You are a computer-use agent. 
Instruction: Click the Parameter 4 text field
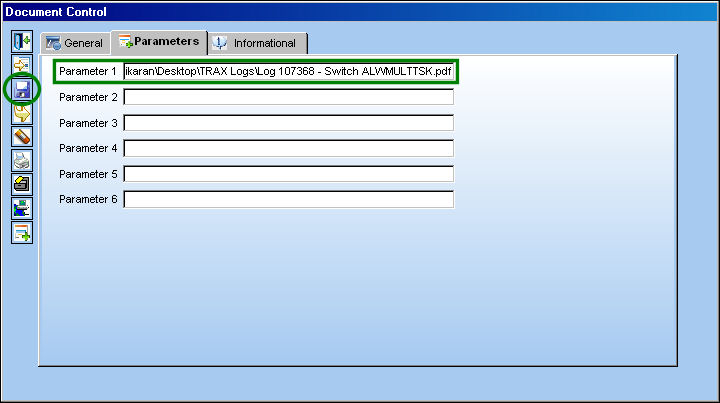pyautogui.click(x=289, y=148)
